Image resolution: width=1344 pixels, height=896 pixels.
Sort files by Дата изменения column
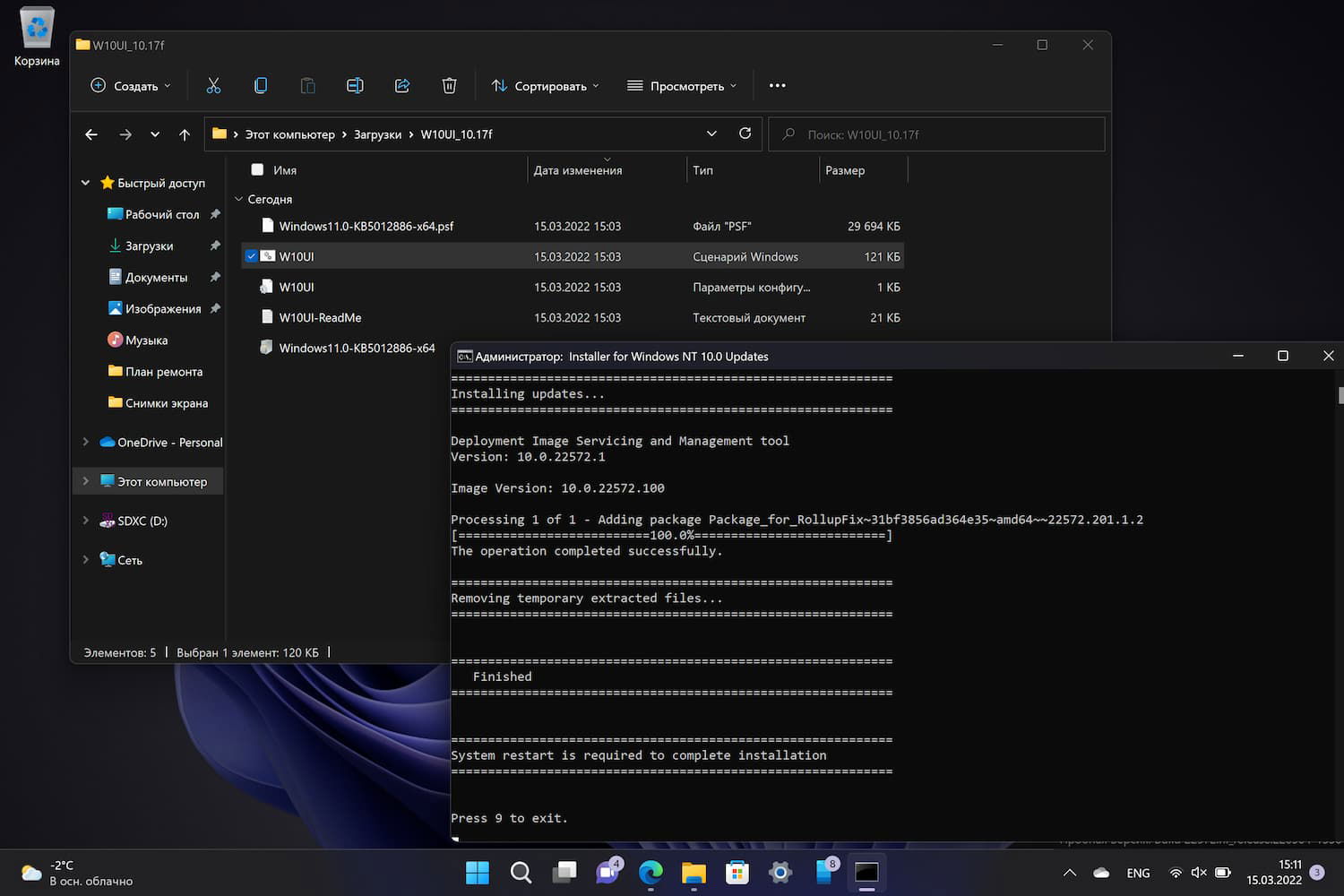click(578, 170)
